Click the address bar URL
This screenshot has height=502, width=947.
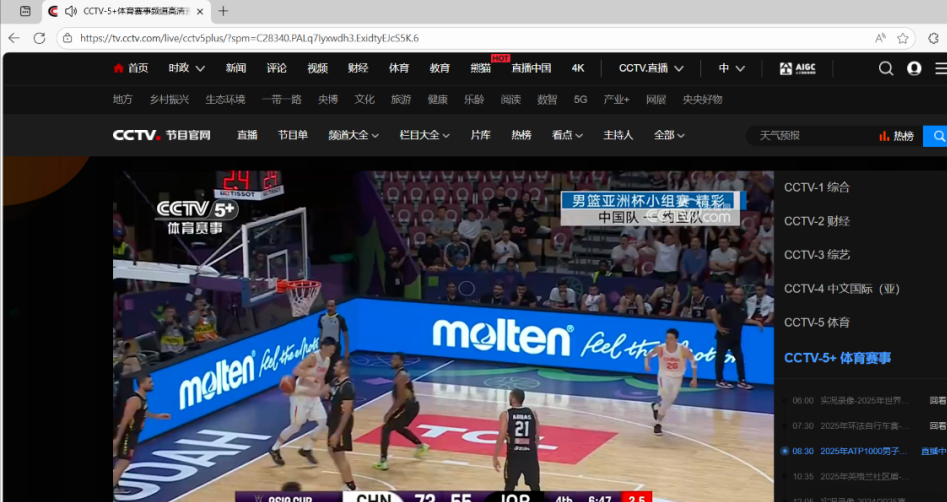tap(249, 38)
